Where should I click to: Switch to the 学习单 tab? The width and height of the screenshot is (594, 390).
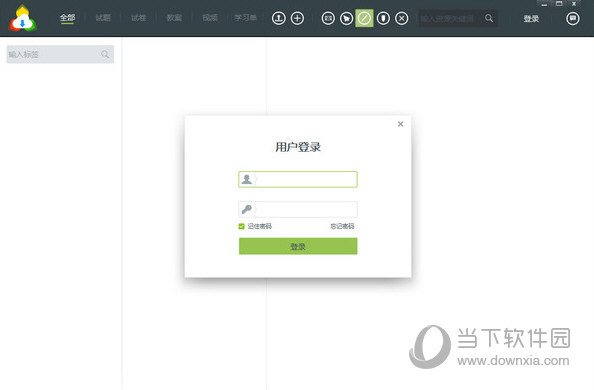(x=245, y=18)
